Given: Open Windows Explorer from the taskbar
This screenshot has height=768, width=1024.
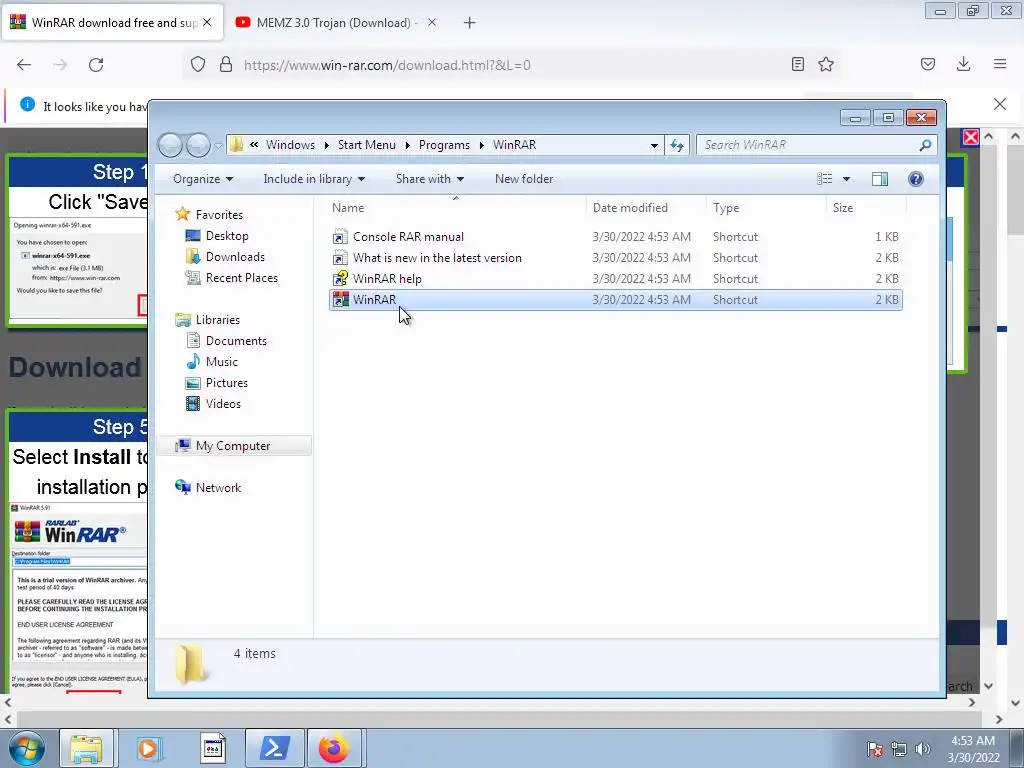Looking at the screenshot, I should (86, 748).
